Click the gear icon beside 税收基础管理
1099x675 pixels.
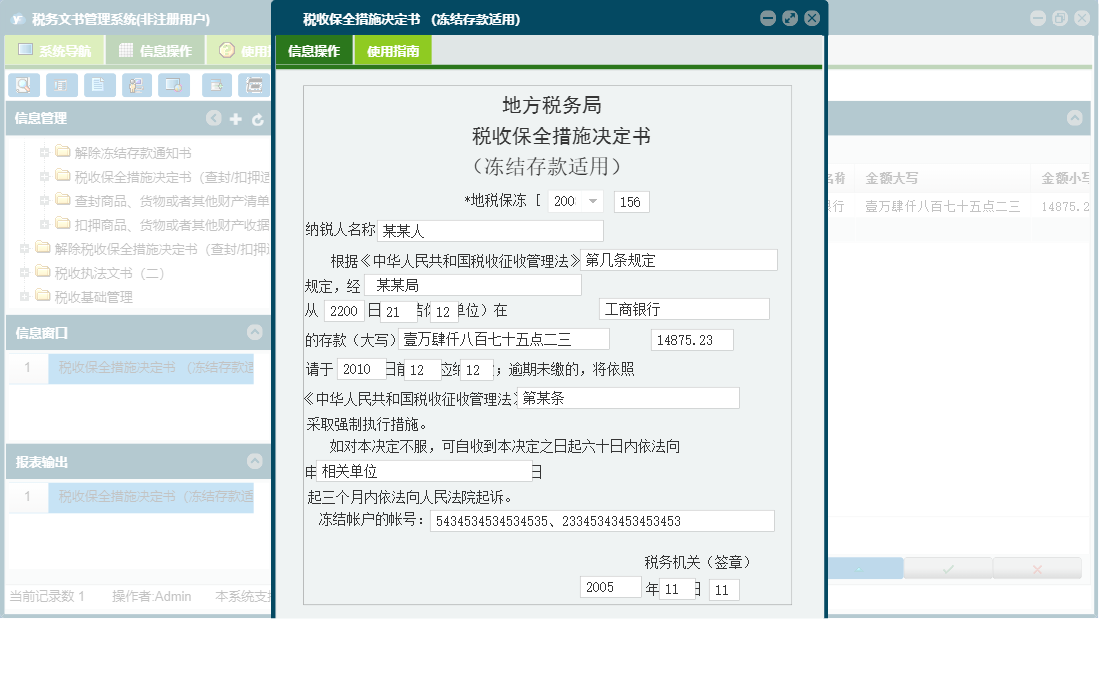[24, 294]
